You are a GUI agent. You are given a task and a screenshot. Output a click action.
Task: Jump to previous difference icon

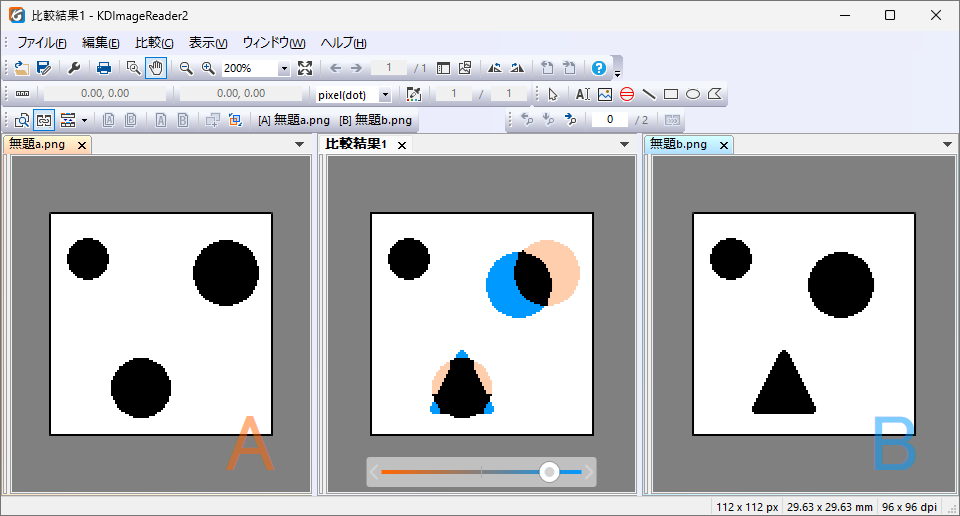[527, 119]
